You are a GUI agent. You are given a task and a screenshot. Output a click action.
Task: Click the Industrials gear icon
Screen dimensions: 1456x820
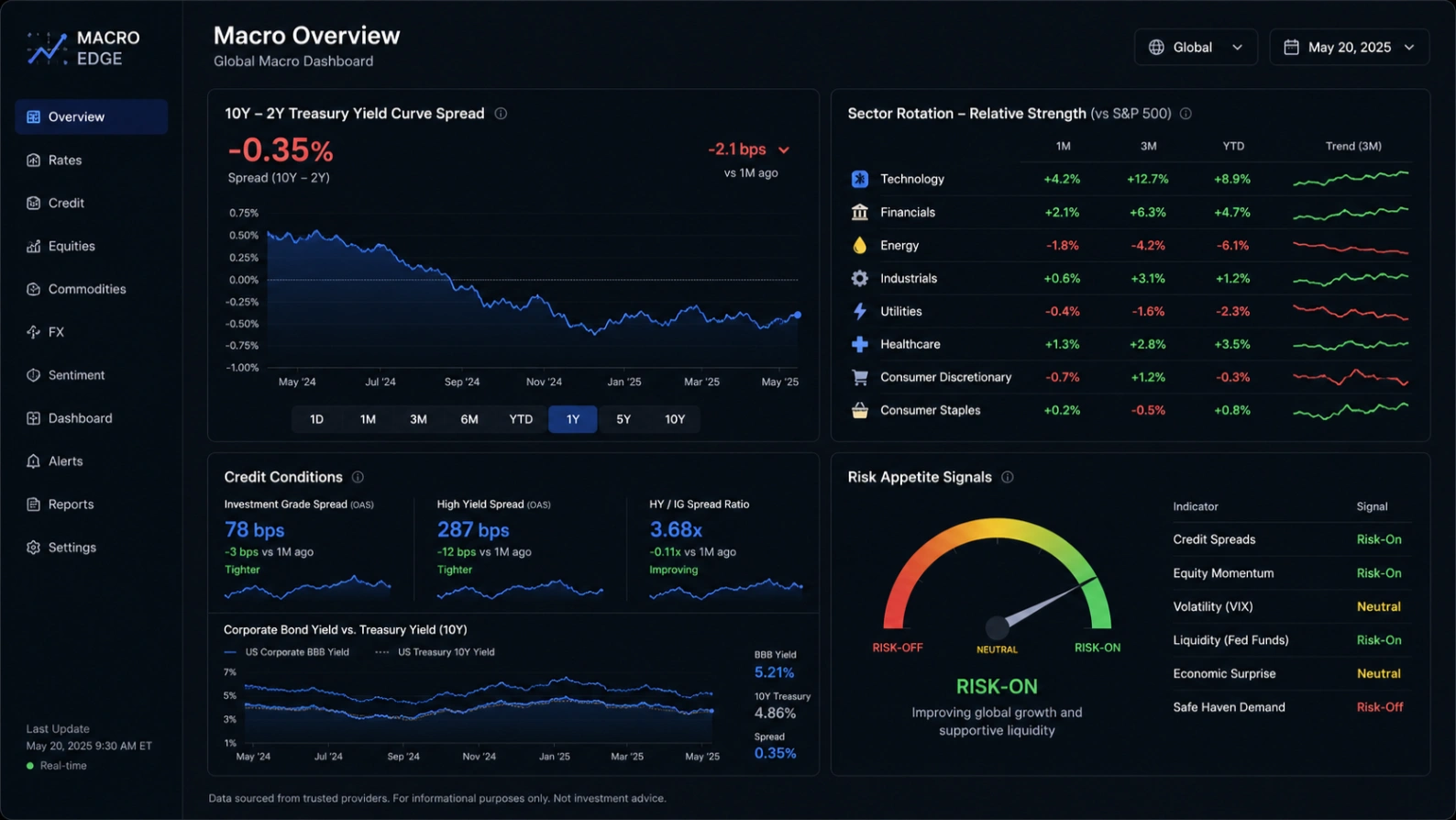click(859, 278)
